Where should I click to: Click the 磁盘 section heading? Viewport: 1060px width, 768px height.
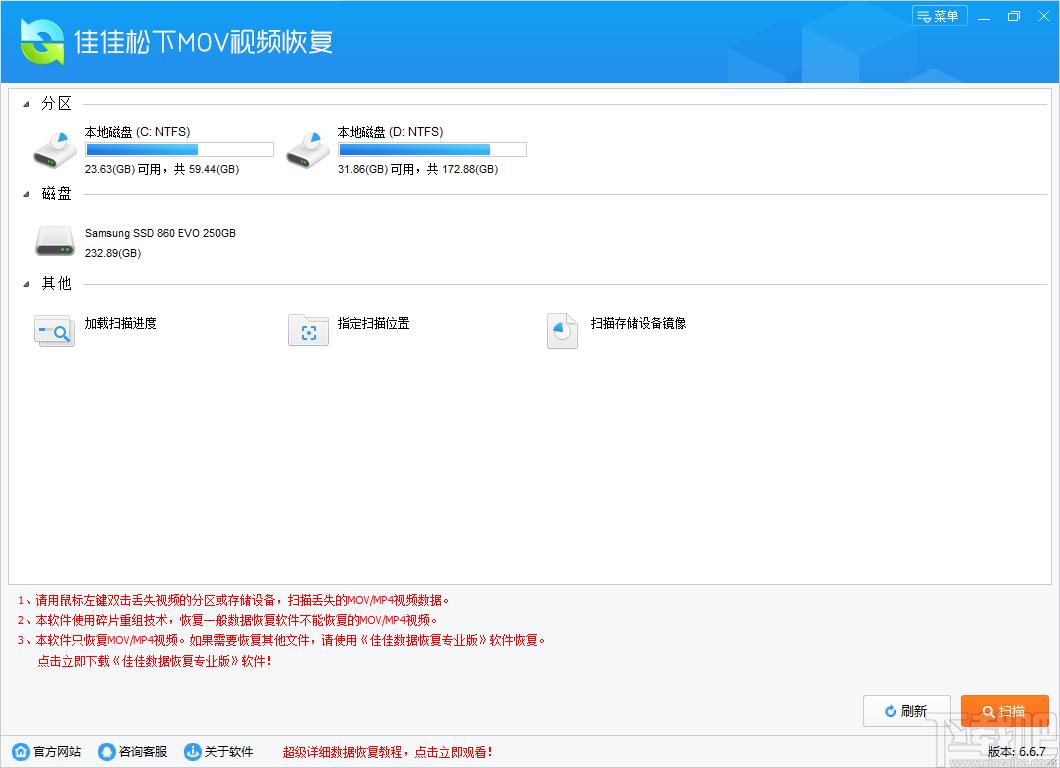point(56,194)
